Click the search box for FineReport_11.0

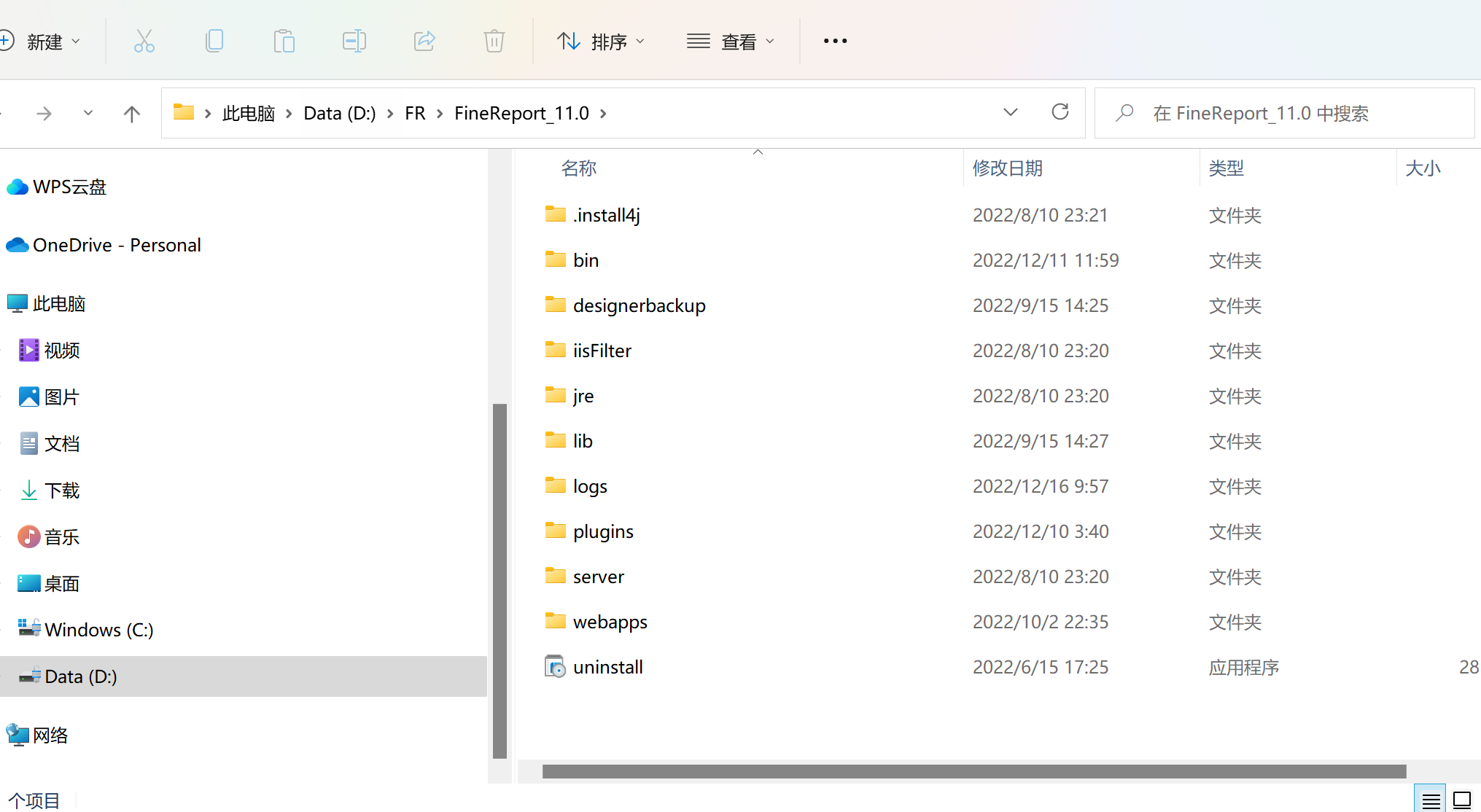coord(1285,113)
